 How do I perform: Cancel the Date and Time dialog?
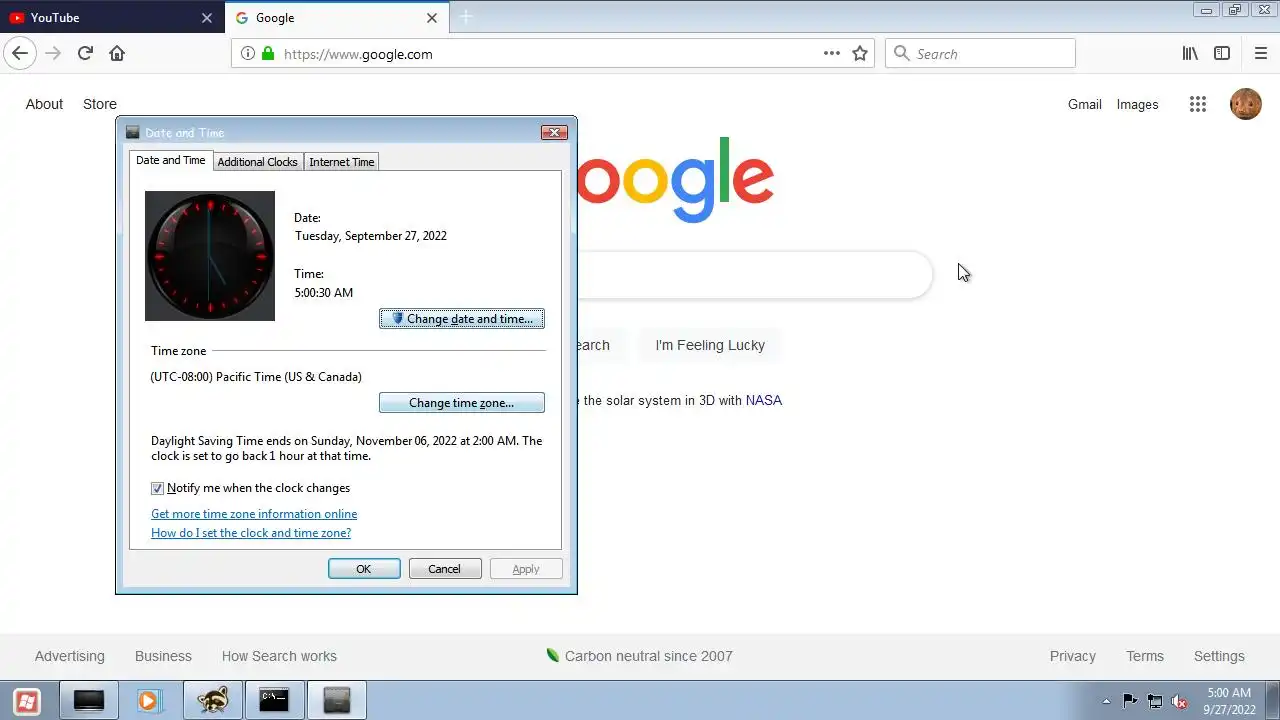(445, 569)
